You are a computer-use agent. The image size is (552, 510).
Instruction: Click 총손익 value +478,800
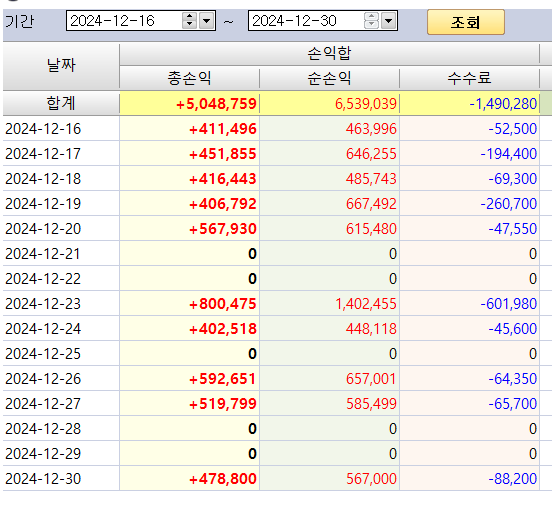tap(223, 479)
